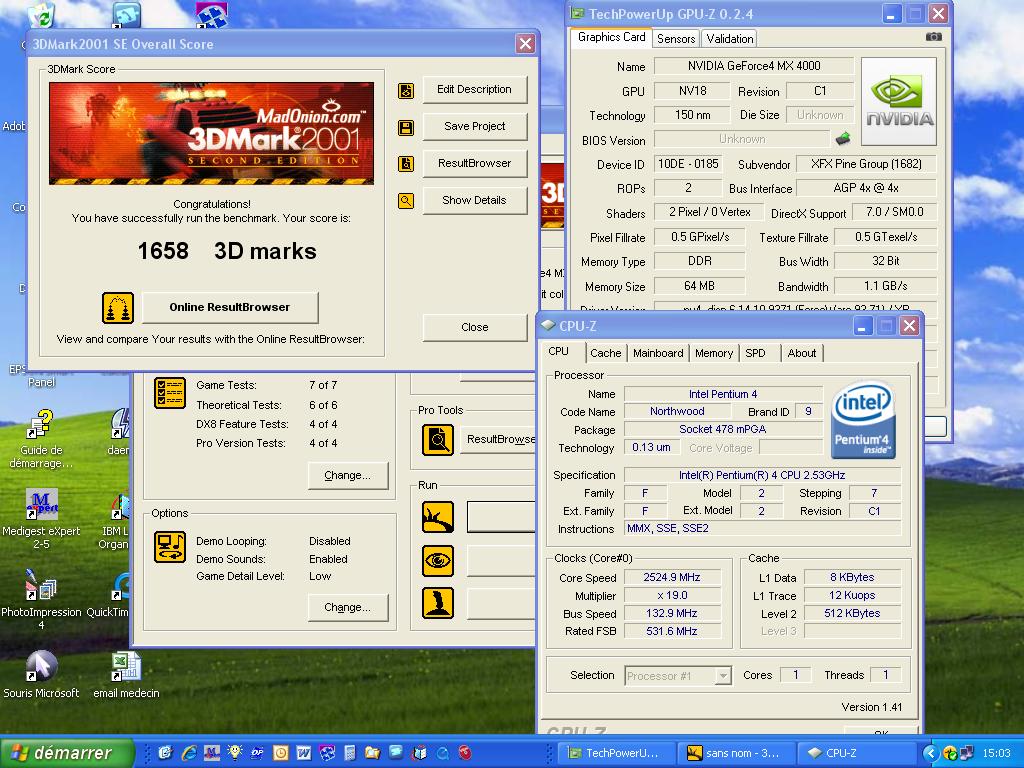This screenshot has height=768, width=1024.
Task: Click the Options music-monitor icon
Action: pyautogui.click(x=170, y=547)
